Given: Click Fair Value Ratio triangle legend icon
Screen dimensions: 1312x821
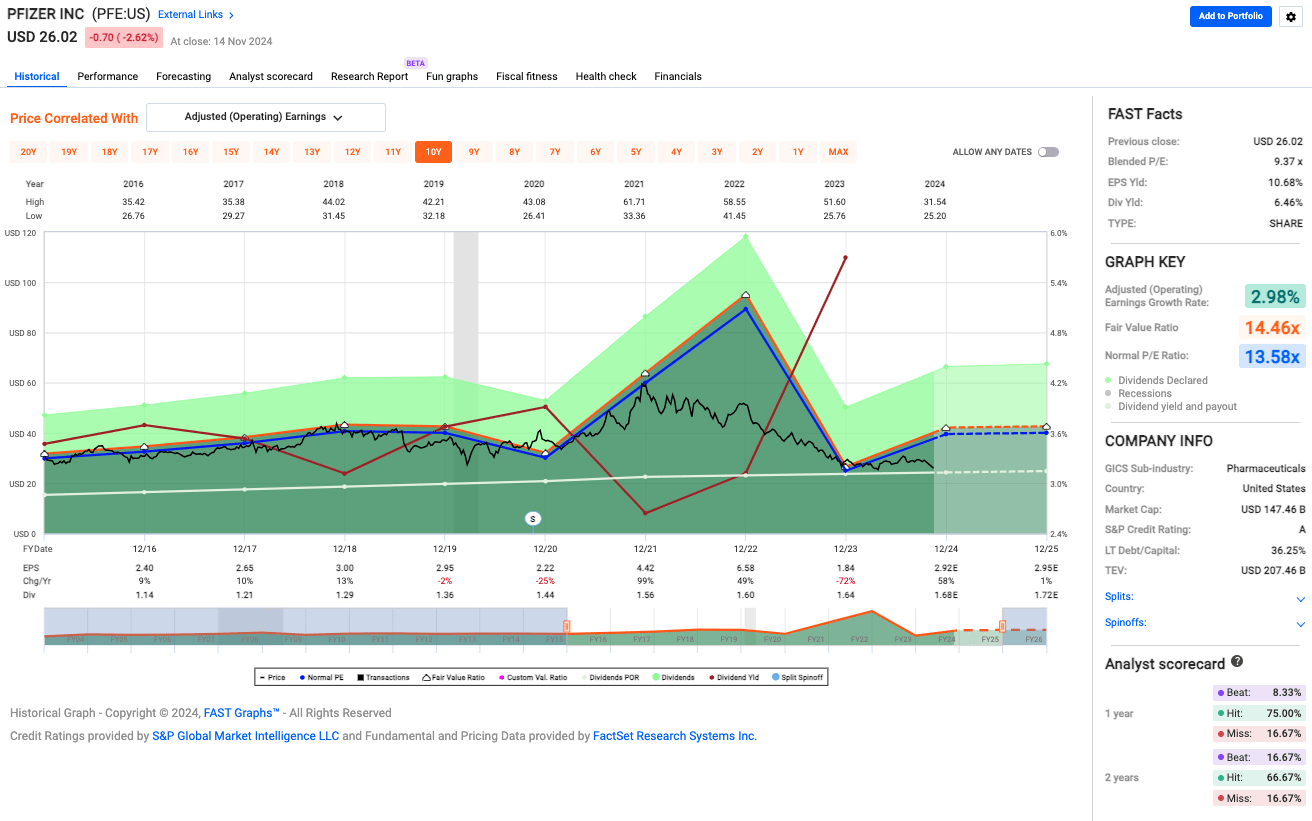Looking at the screenshot, I should pyautogui.click(x=427, y=678).
